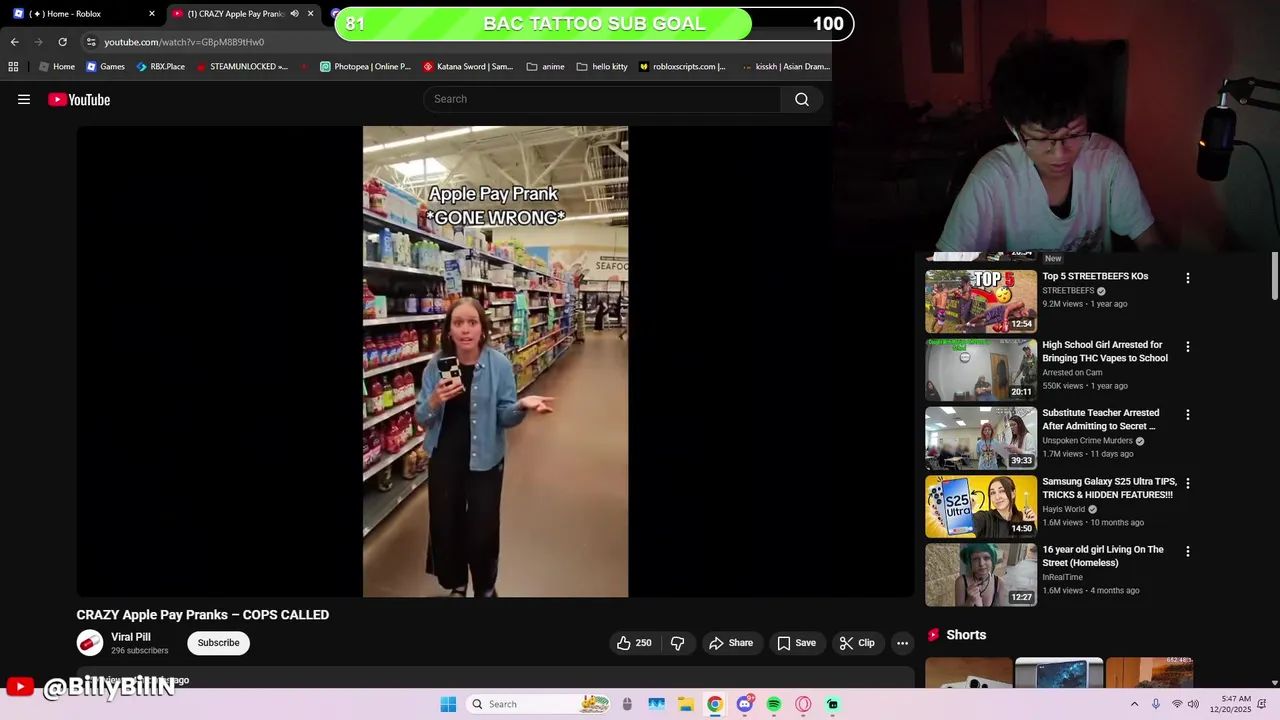
Task: Open options for Top 5 STREETBEEFS KOs
Action: point(1188,278)
